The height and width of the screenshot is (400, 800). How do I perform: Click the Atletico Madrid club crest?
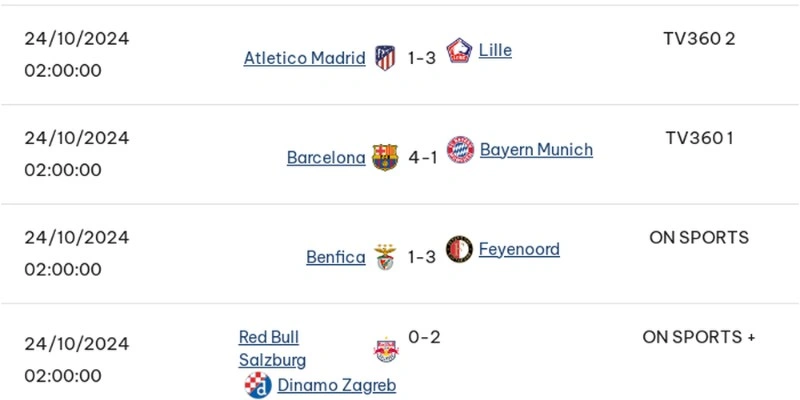tap(385, 58)
